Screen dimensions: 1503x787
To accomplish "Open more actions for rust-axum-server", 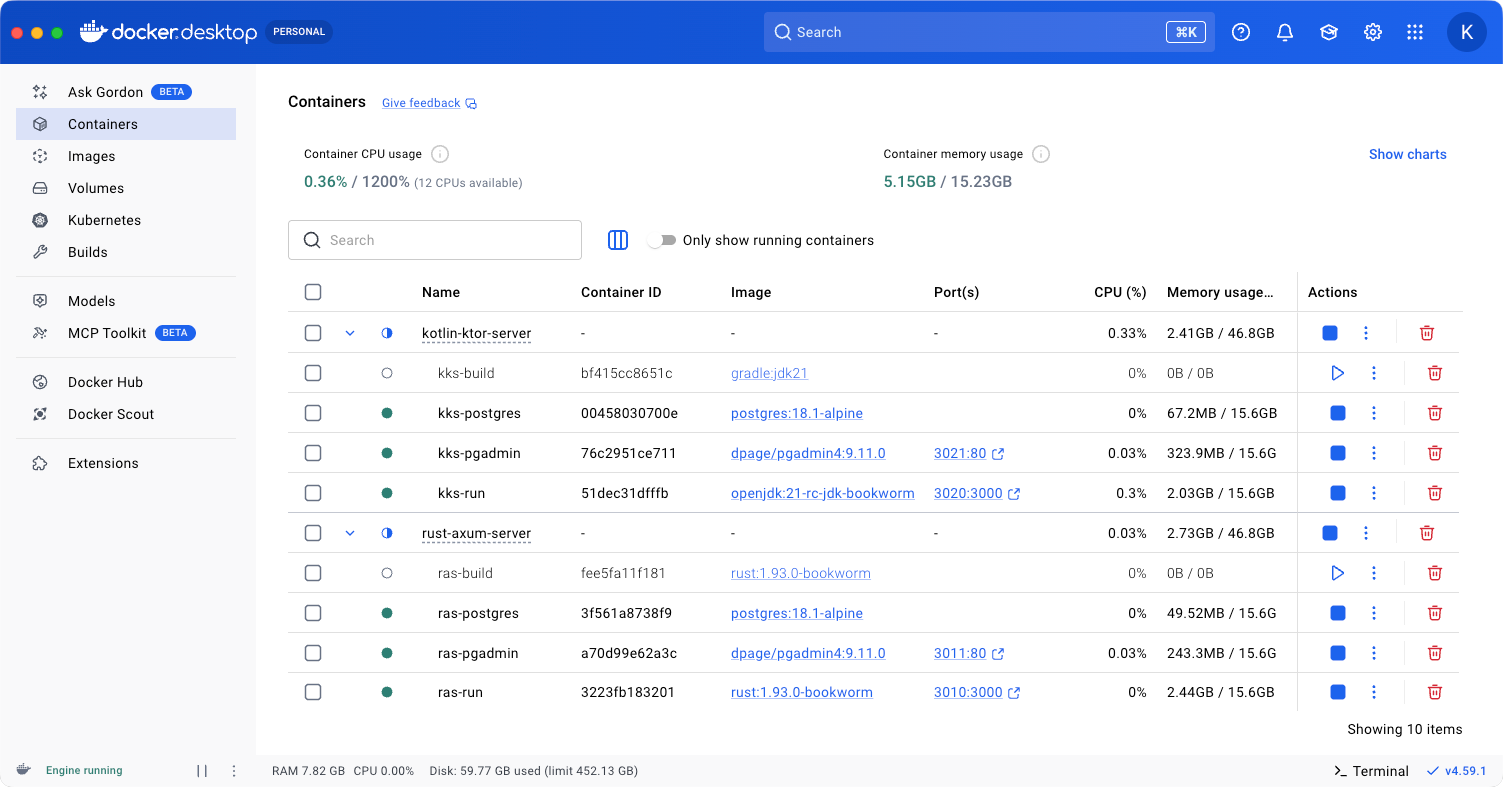I will point(1366,533).
